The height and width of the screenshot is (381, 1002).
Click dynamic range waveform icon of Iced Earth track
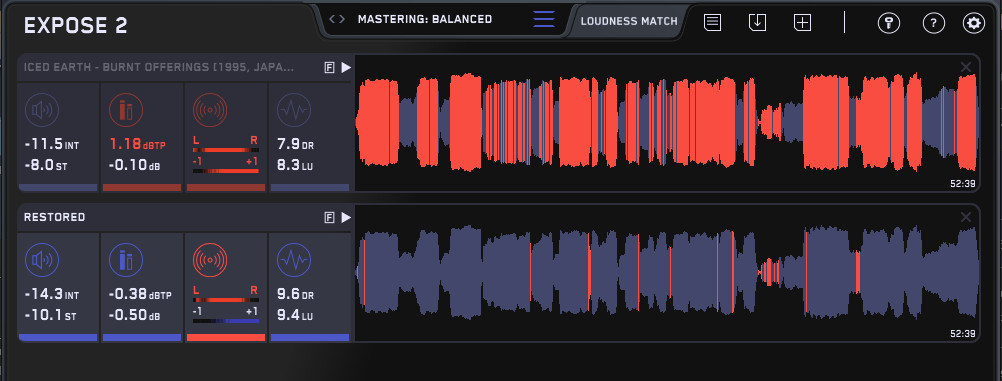pyautogui.click(x=294, y=110)
